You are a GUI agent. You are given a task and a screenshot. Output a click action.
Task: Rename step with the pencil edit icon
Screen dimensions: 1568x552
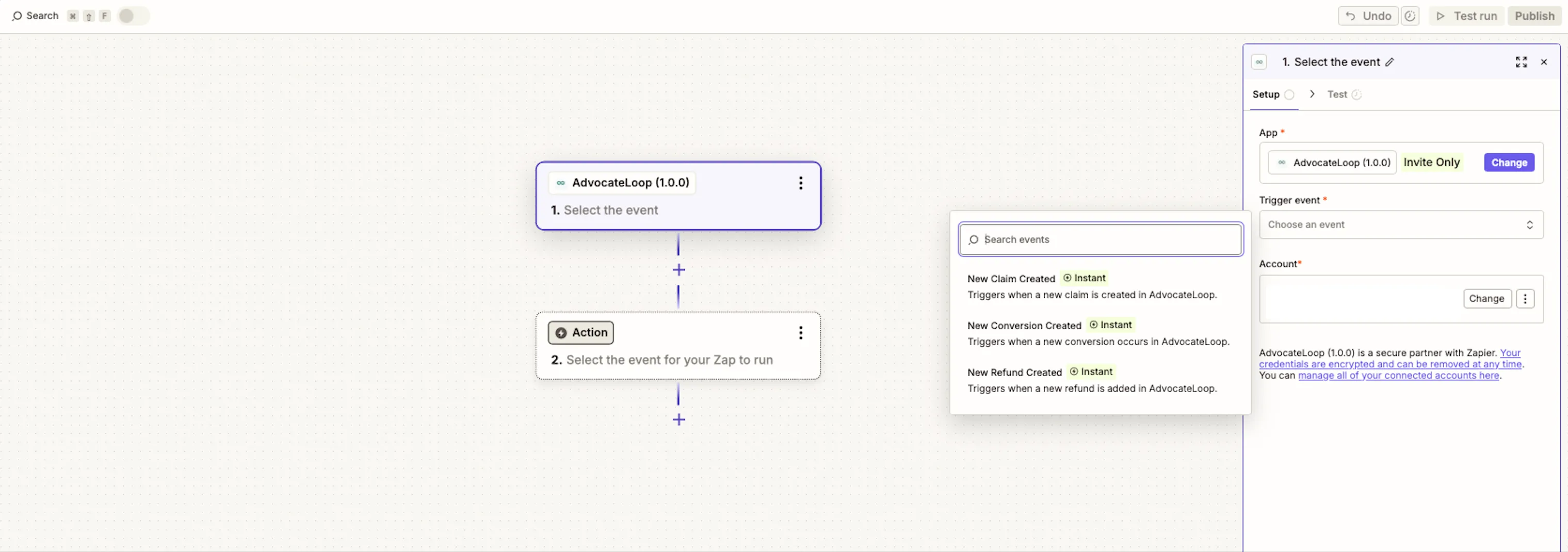click(x=1389, y=62)
